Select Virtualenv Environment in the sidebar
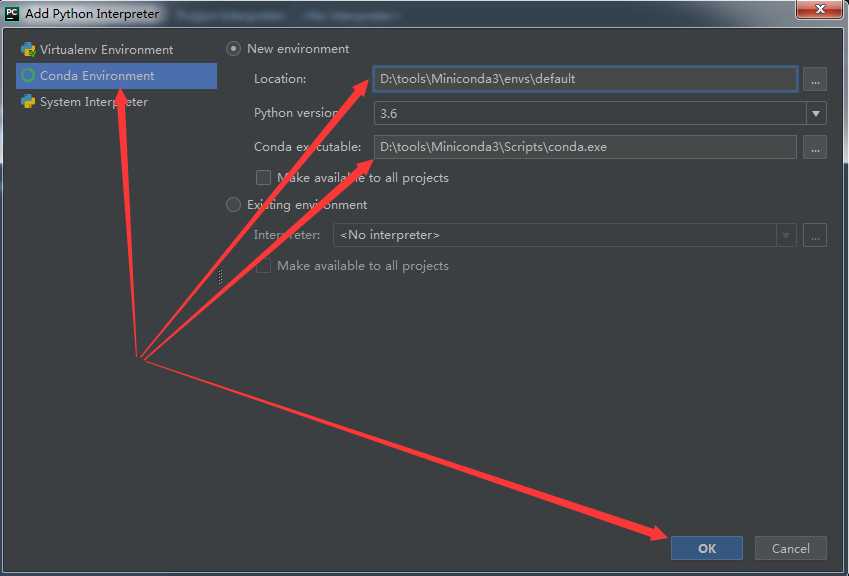Viewport: 849px width, 576px height. (x=116, y=49)
